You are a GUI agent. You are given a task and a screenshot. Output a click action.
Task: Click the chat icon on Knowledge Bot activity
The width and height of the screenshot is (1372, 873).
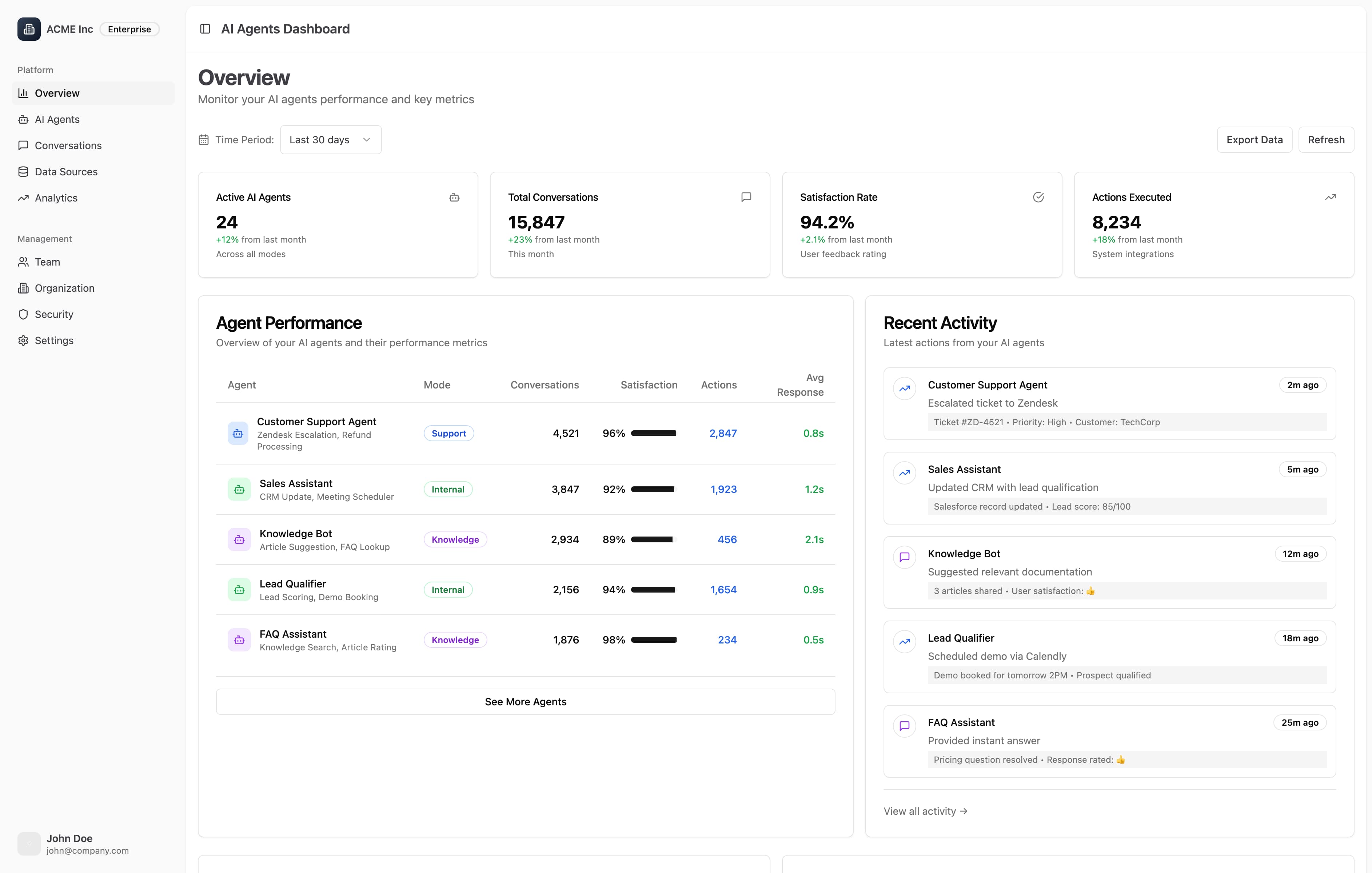[x=904, y=558]
